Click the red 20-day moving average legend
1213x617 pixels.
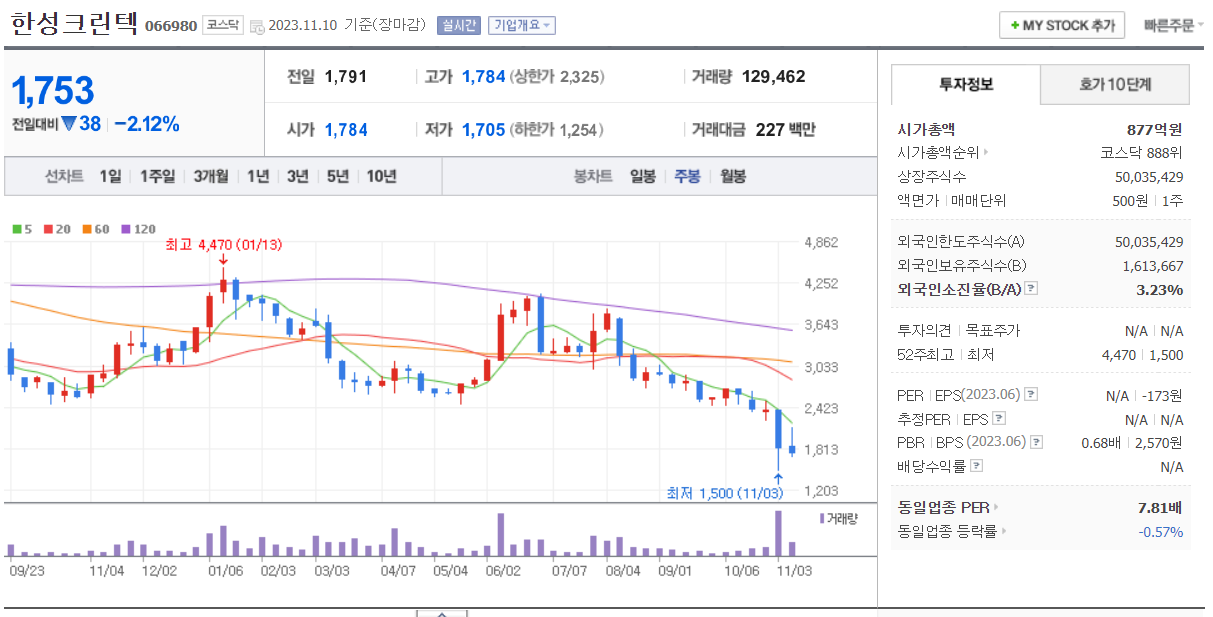coord(56,229)
